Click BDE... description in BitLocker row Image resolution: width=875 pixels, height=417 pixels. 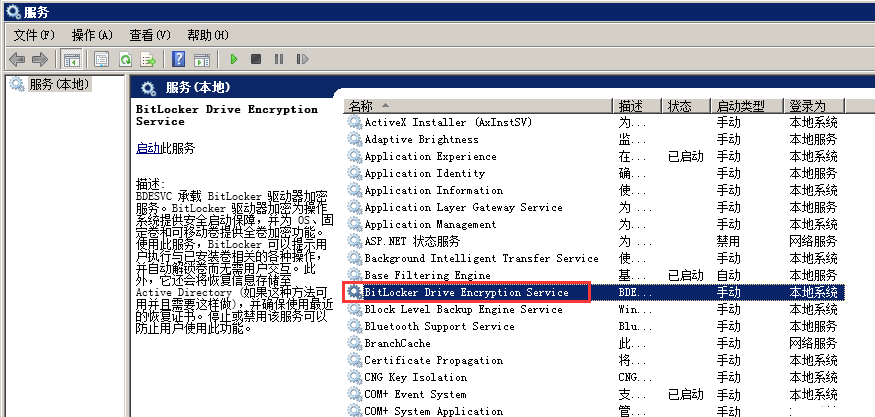pyautogui.click(x=635, y=293)
